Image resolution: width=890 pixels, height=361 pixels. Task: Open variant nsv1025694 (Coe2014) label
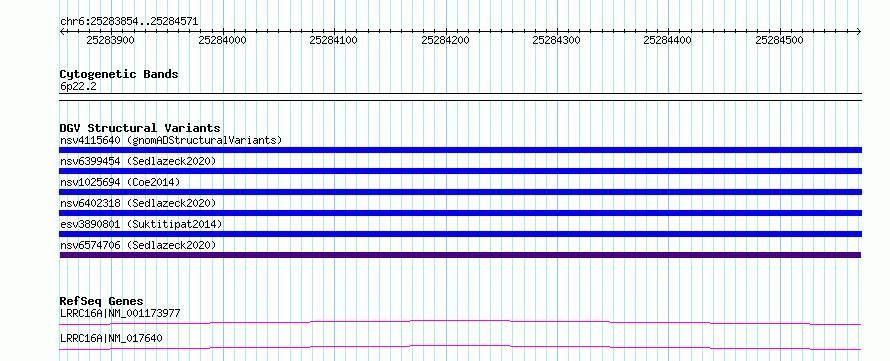click(x=120, y=182)
